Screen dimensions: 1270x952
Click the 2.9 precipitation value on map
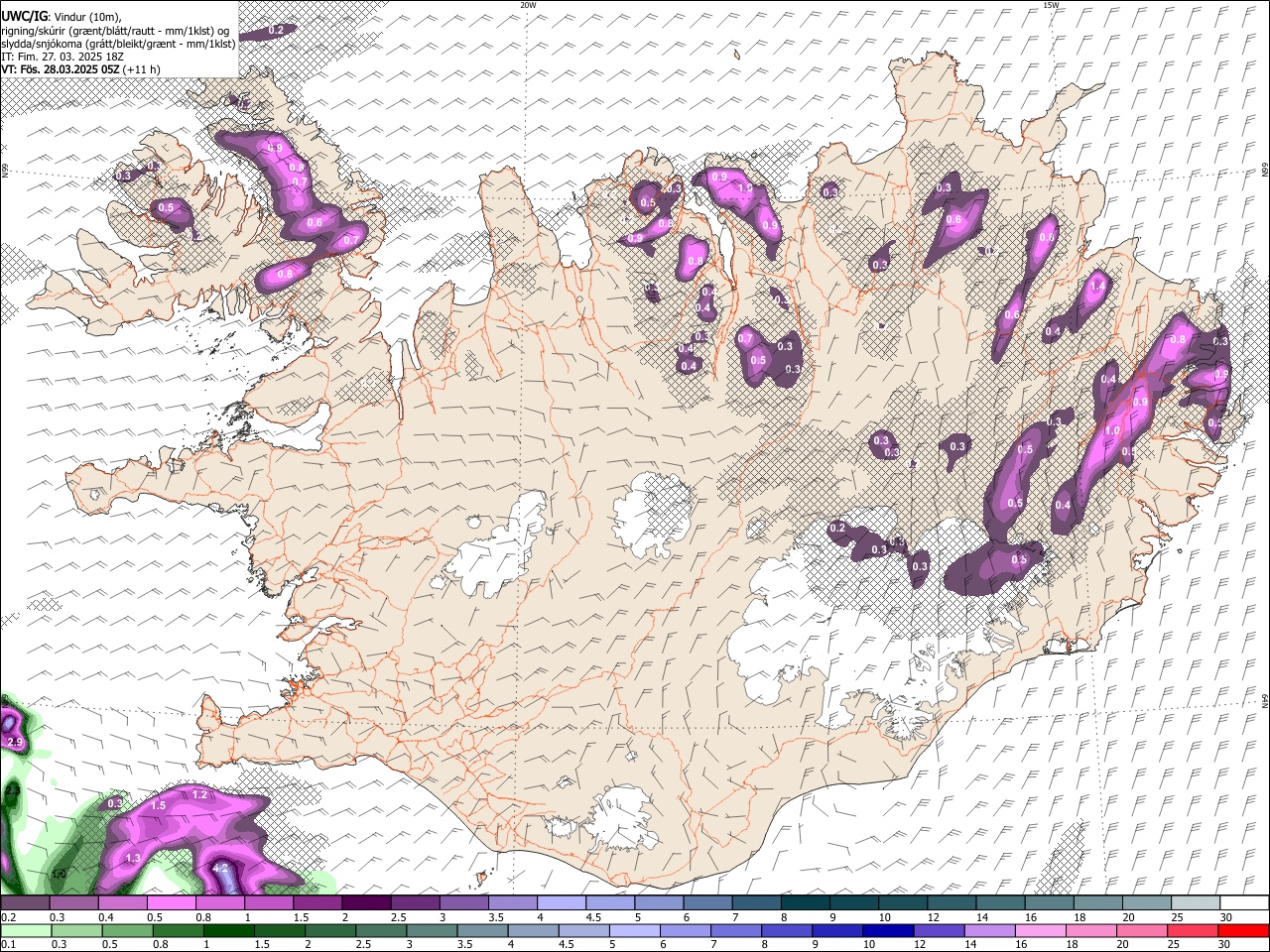click(x=14, y=742)
